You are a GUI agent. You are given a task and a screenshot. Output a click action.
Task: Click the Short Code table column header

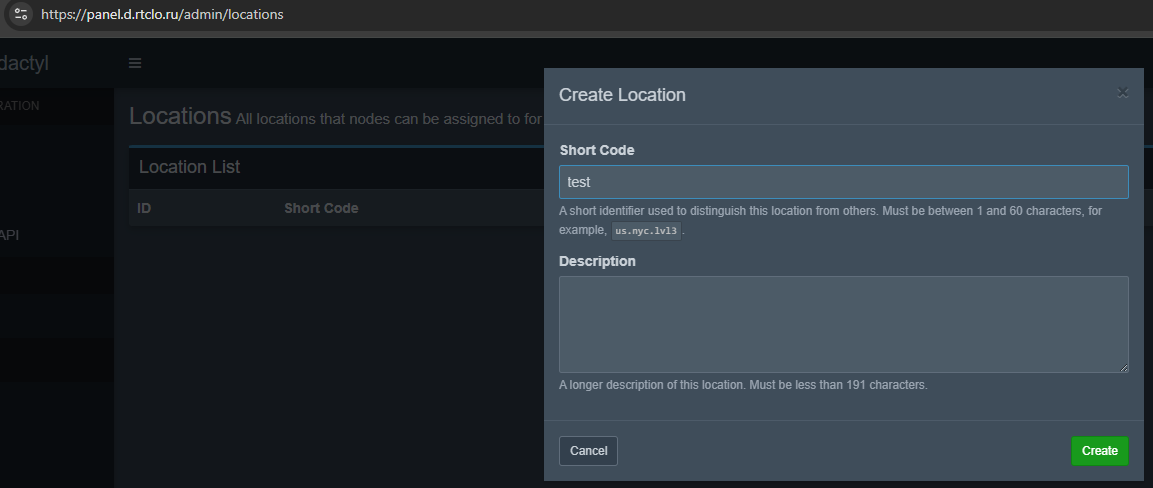(321, 208)
